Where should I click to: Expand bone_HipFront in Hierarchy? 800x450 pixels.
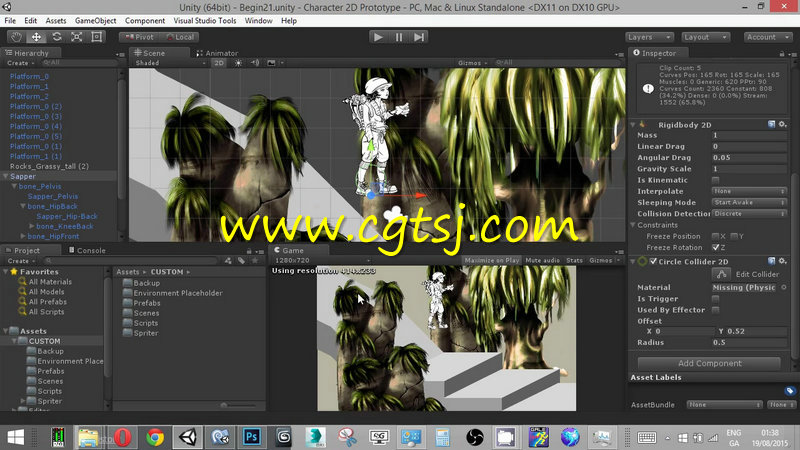click(23, 236)
